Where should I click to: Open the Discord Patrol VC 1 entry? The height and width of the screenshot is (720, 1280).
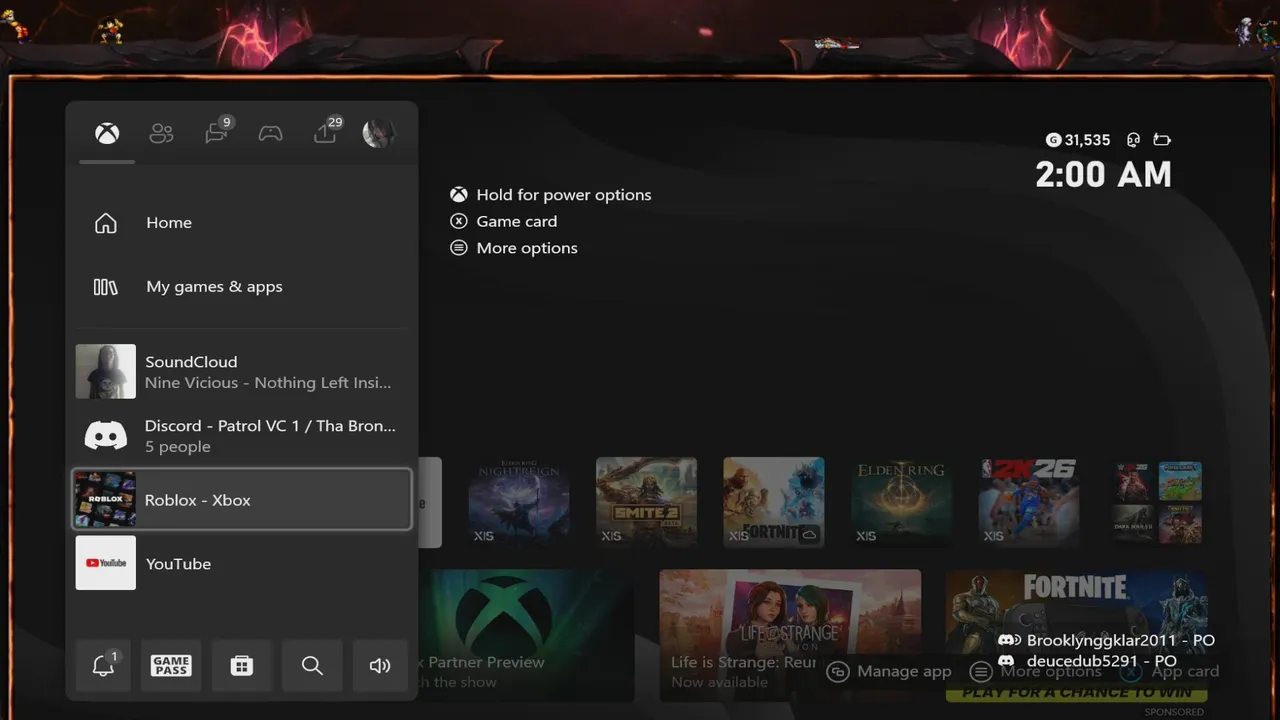pyautogui.click(x=240, y=436)
